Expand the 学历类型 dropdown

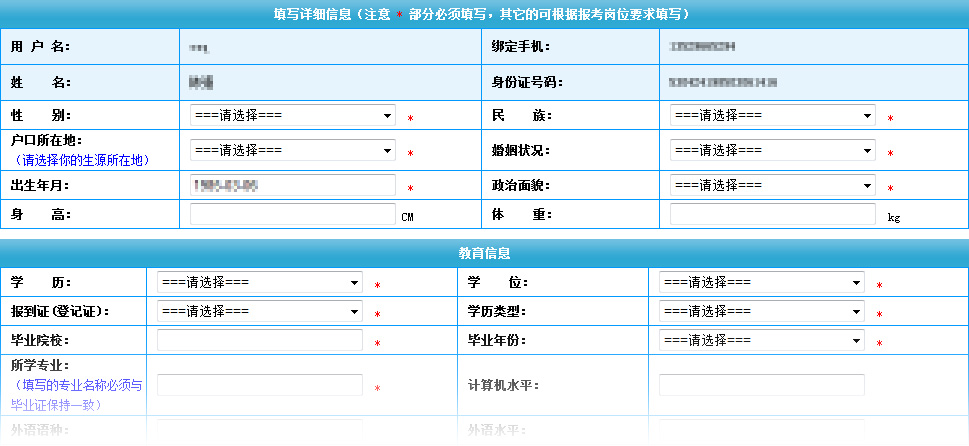click(x=761, y=312)
